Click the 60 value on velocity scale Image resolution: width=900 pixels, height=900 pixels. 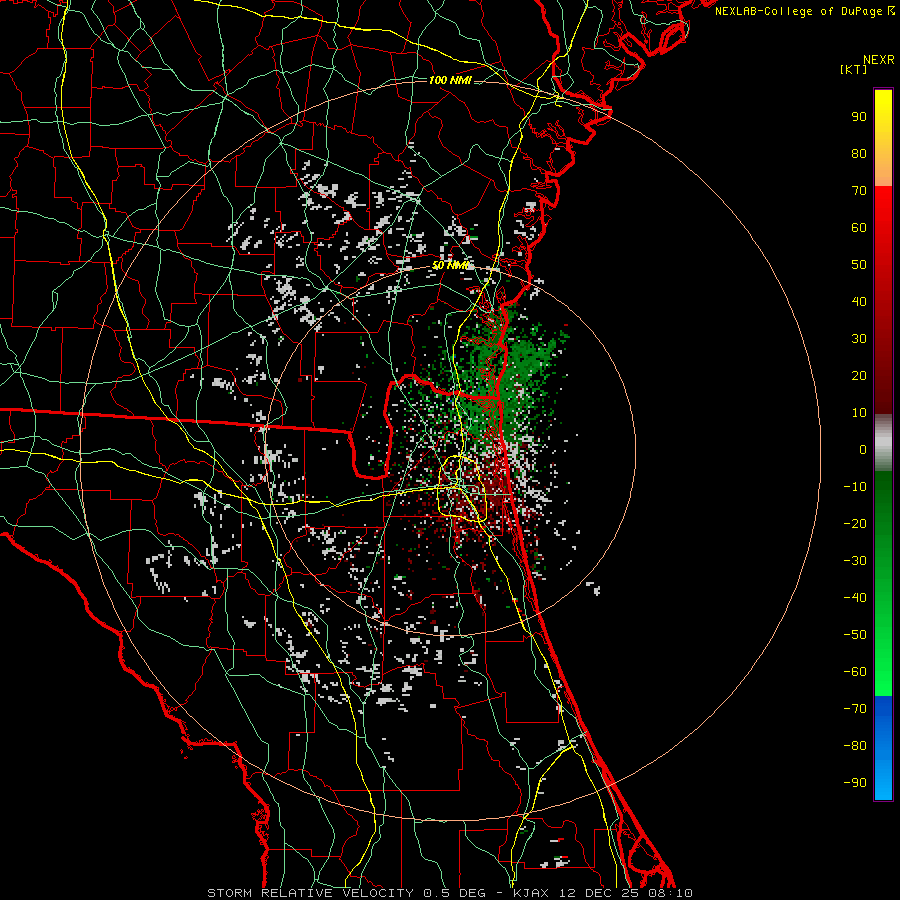(859, 228)
